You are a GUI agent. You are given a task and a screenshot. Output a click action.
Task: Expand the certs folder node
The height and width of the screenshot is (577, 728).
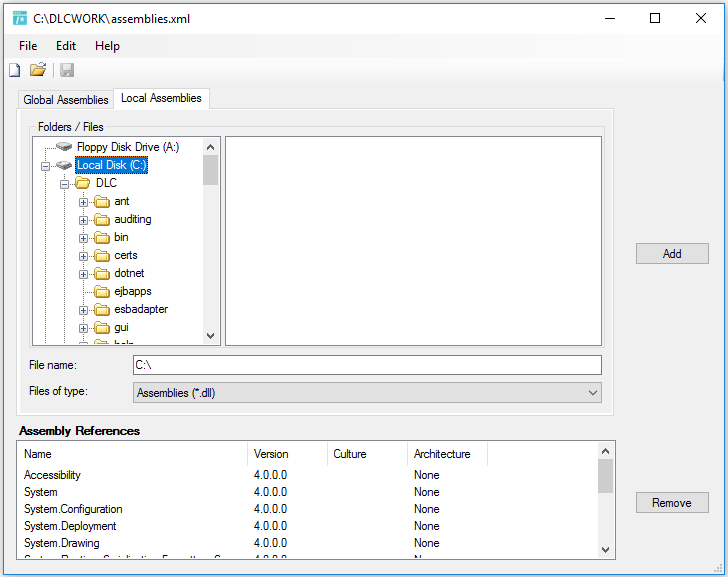(83, 256)
